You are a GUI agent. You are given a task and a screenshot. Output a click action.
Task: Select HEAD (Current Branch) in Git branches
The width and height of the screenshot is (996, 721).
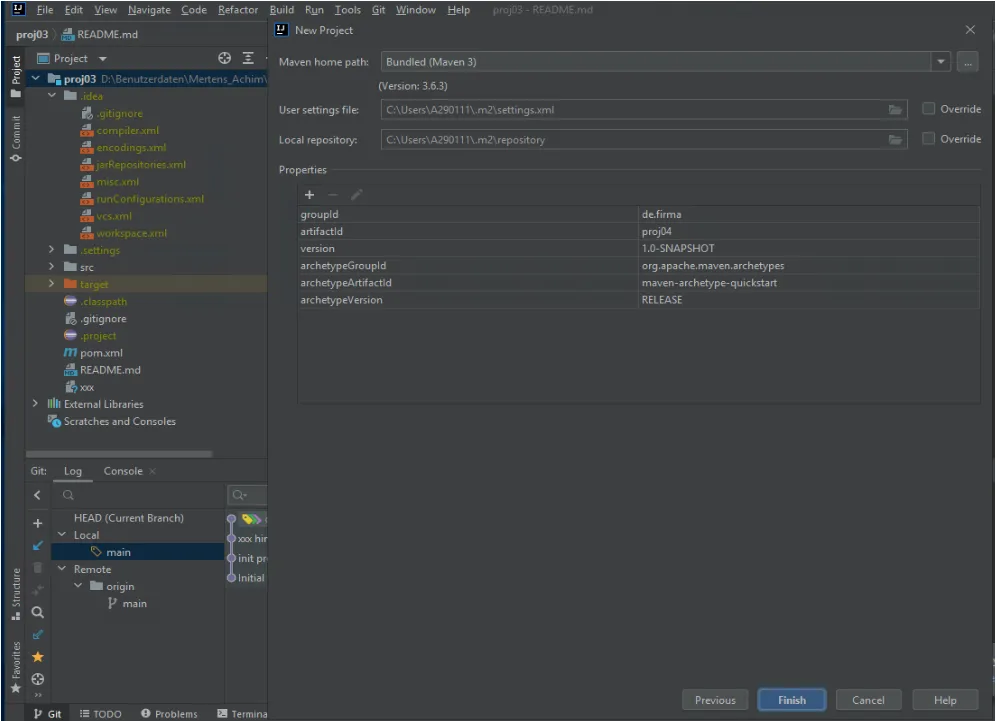129,518
